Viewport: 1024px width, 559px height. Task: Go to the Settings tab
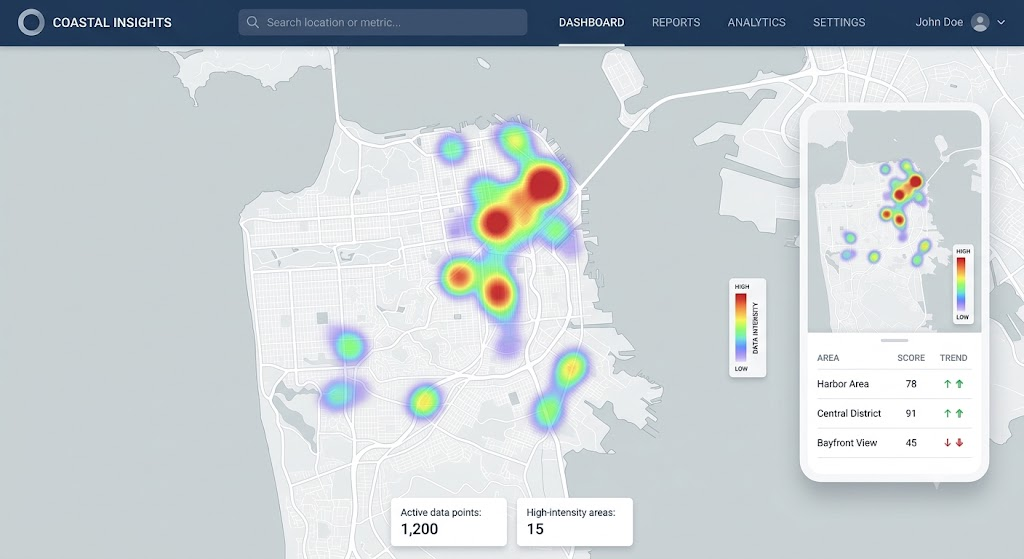tap(839, 22)
